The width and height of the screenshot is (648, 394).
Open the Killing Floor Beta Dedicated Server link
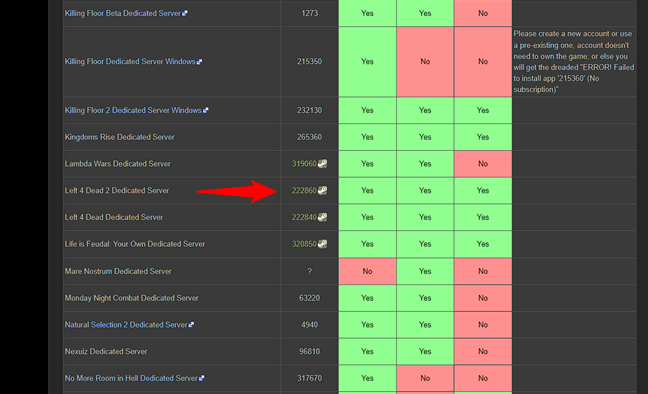pos(123,13)
